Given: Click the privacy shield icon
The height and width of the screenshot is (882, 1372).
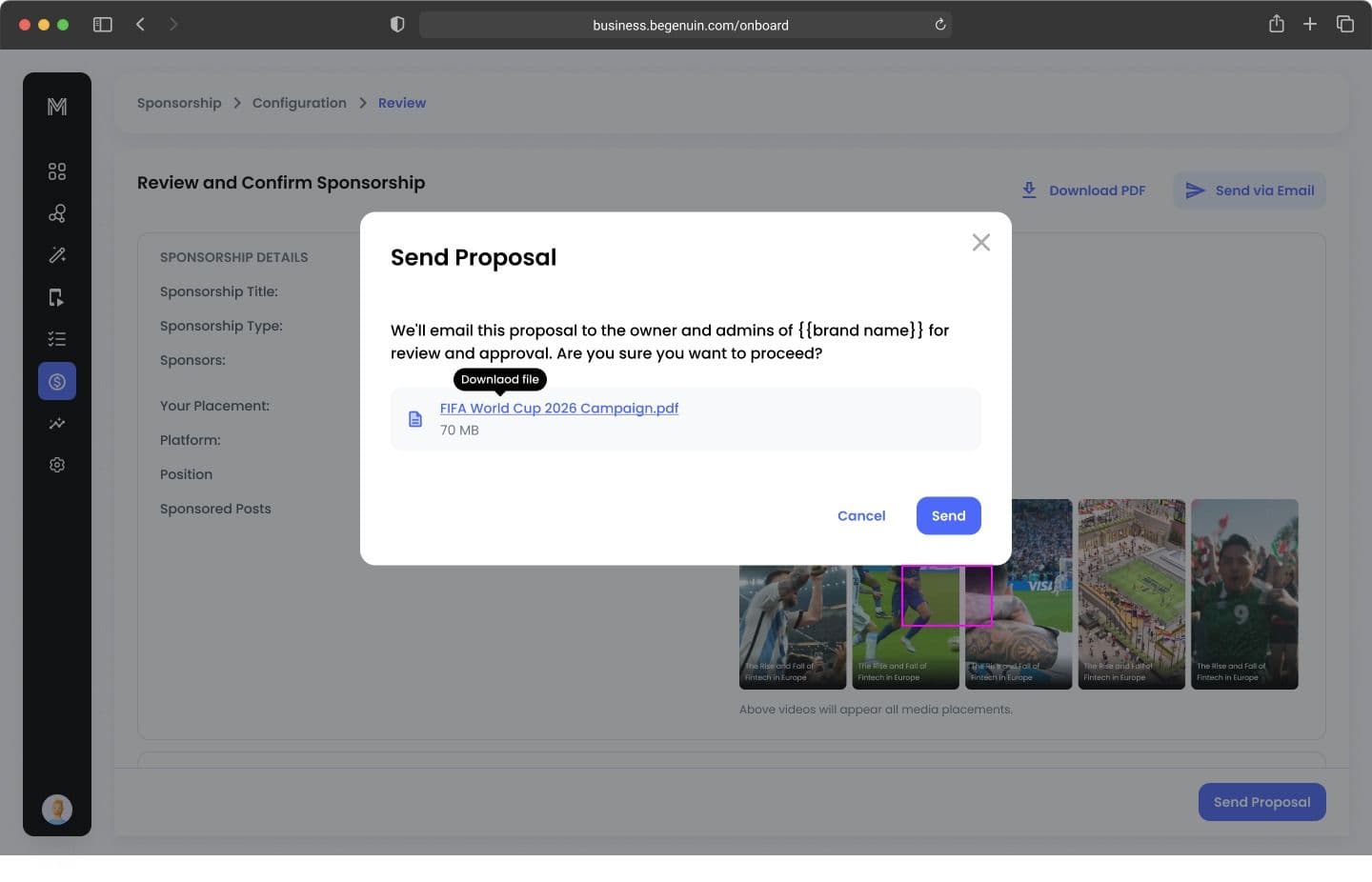Looking at the screenshot, I should [397, 25].
